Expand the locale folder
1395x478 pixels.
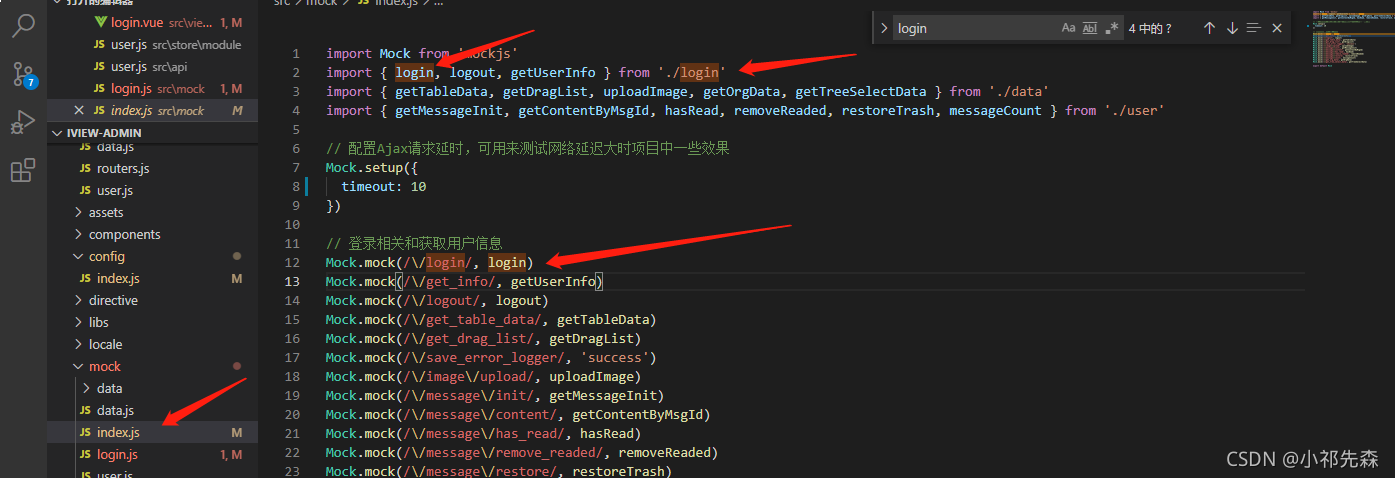click(153, 344)
